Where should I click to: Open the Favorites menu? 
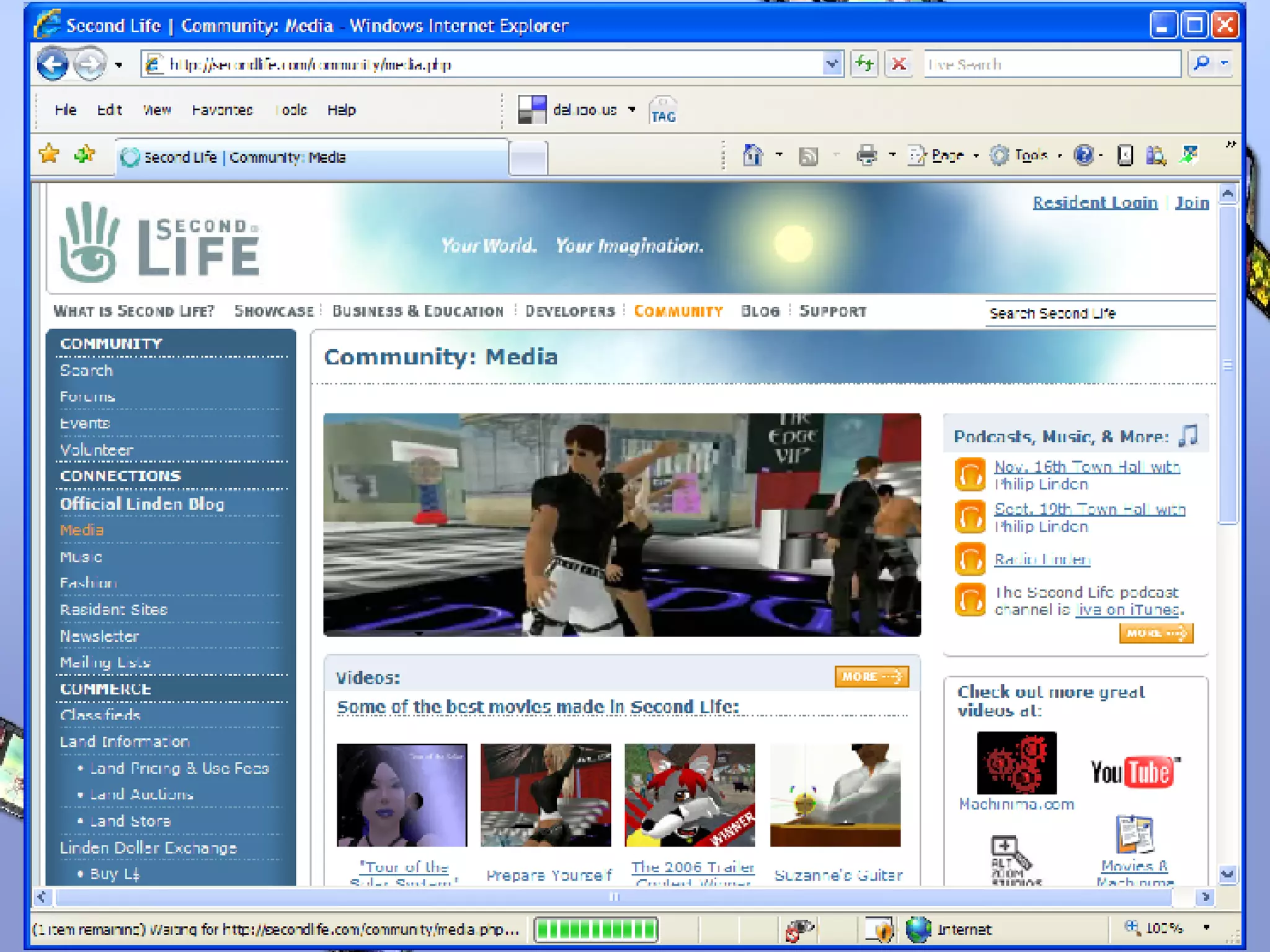pyautogui.click(x=222, y=110)
